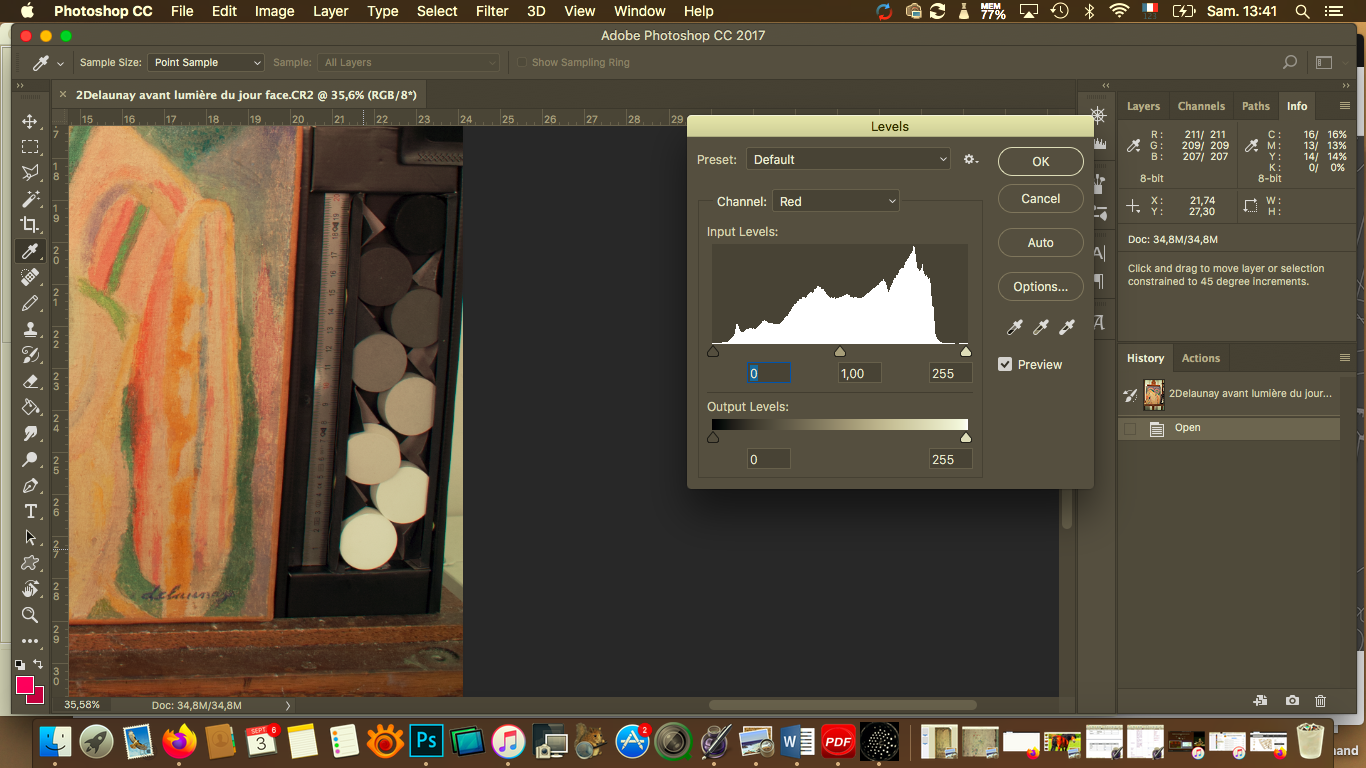Screen dimensions: 1366x768
Task: Create new document from current state
Action: (1260, 701)
